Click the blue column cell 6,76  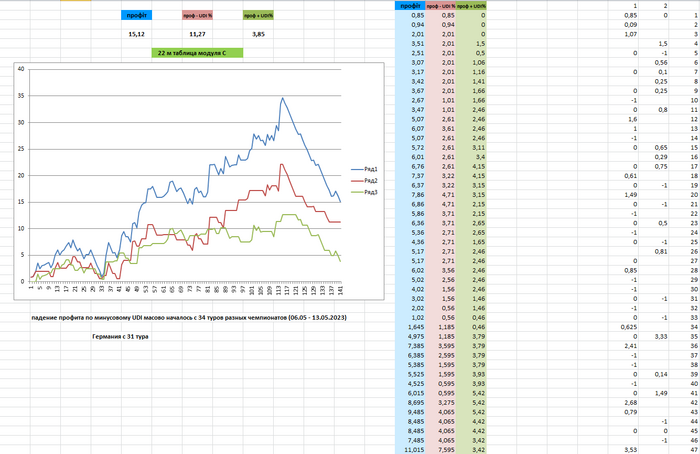click(x=410, y=166)
